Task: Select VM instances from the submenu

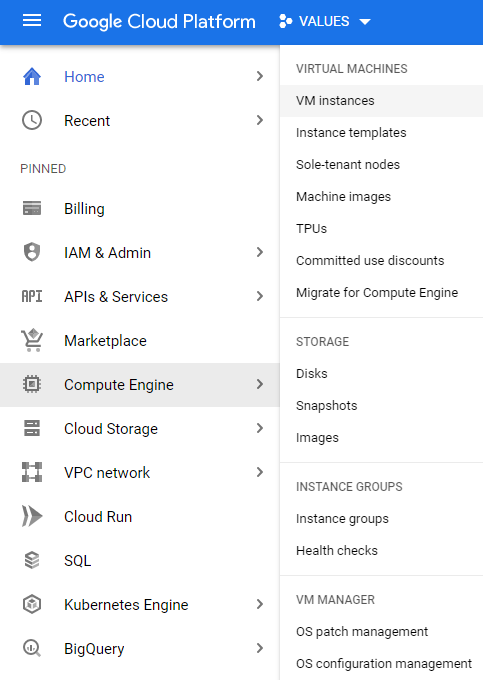Action: (381, 101)
